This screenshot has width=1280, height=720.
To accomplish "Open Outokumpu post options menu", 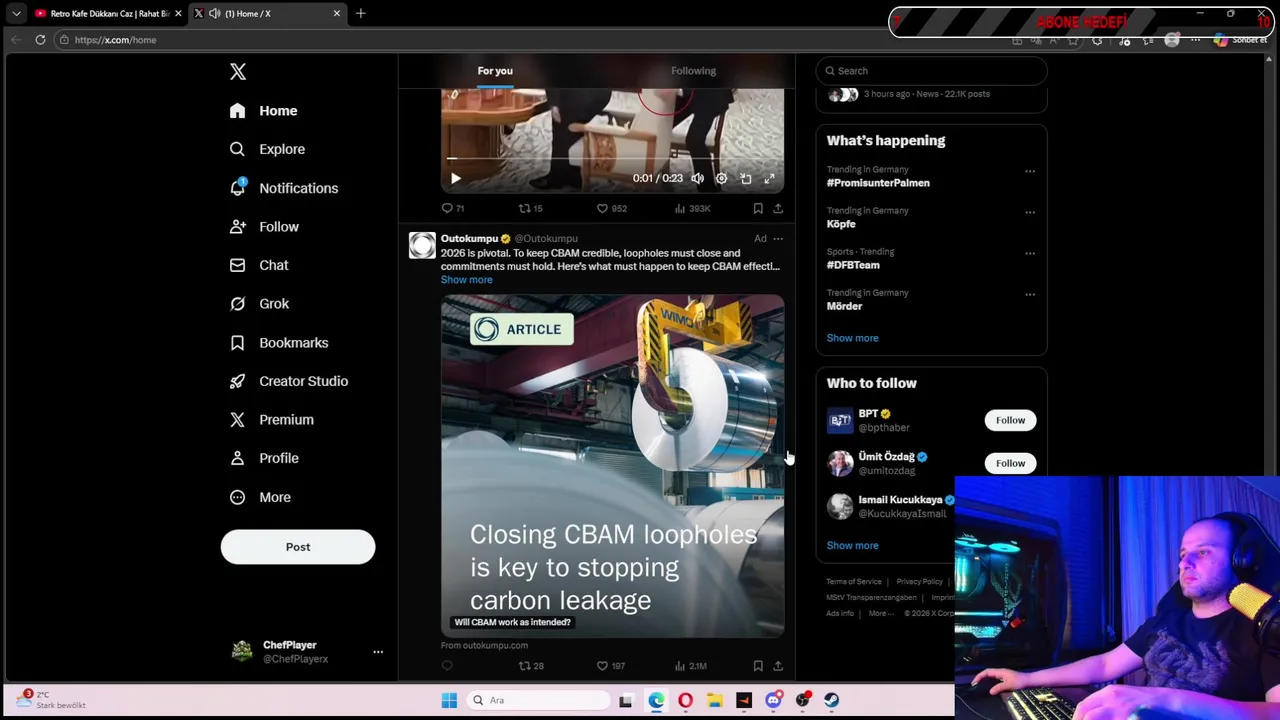I will click(x=778, y=239).
